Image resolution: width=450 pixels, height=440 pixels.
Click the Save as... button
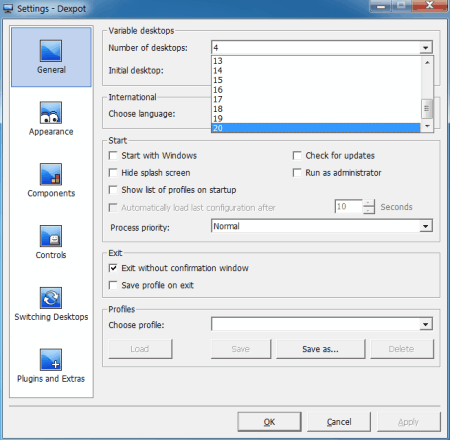[x=320, y=349]
